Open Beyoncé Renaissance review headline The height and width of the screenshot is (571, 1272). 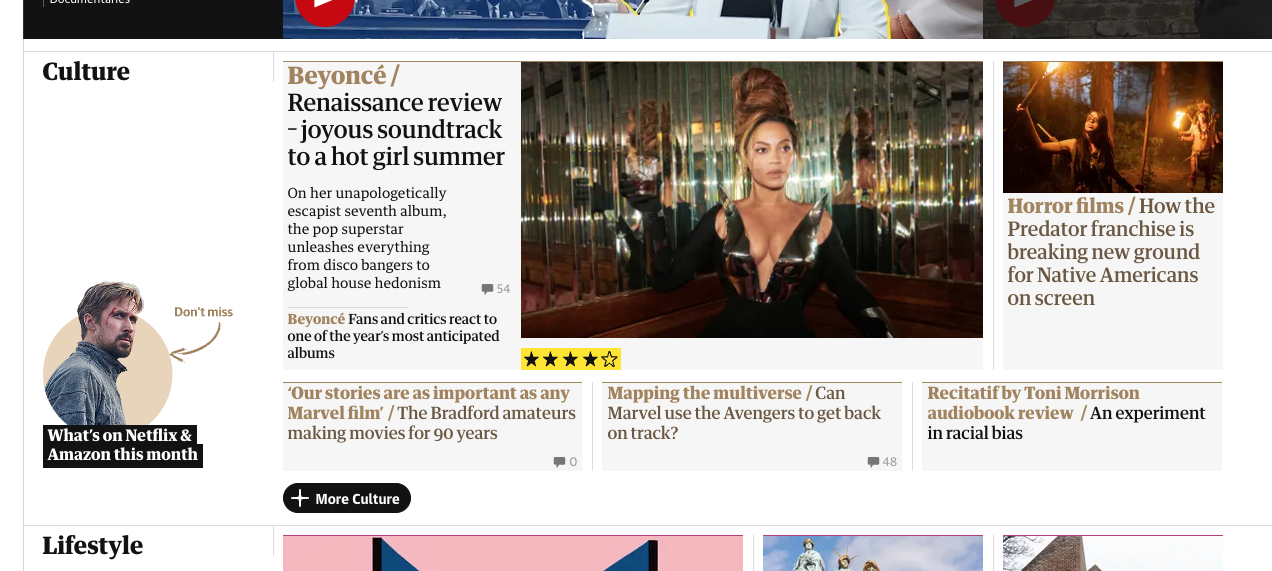(396, 116)
